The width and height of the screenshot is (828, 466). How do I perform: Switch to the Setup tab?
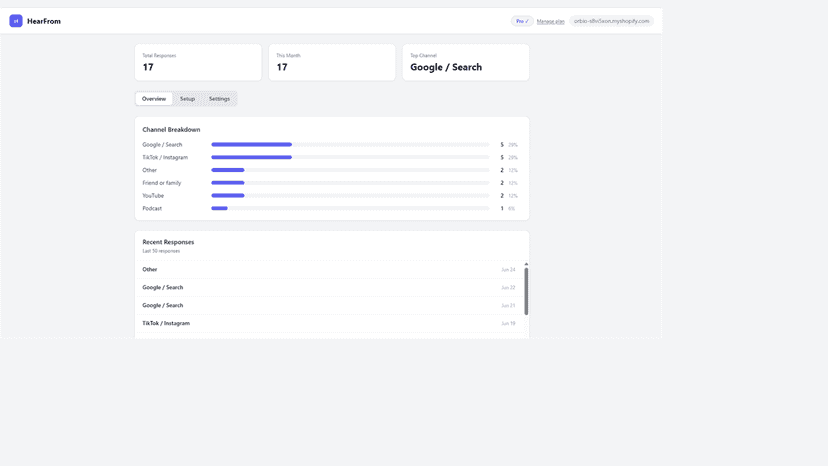[187, 99]
